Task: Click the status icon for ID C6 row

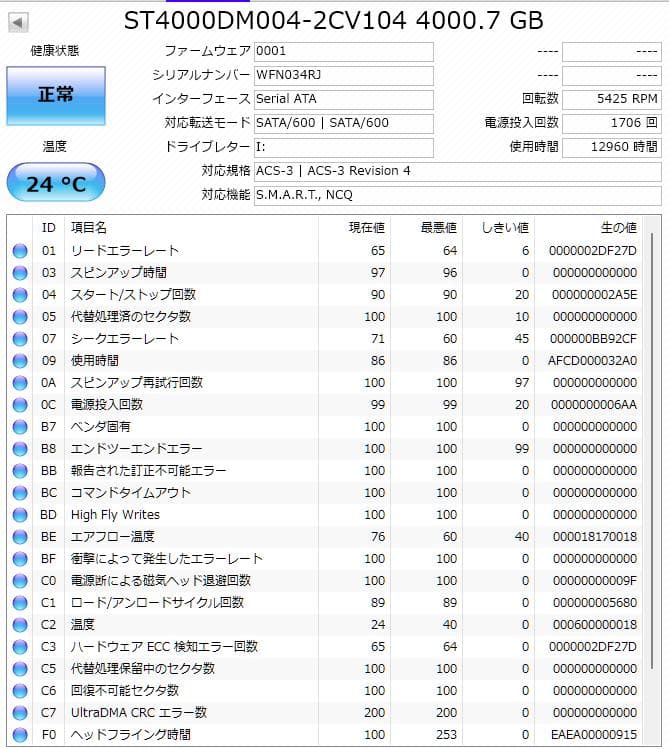Action: (x=20, y=691)
